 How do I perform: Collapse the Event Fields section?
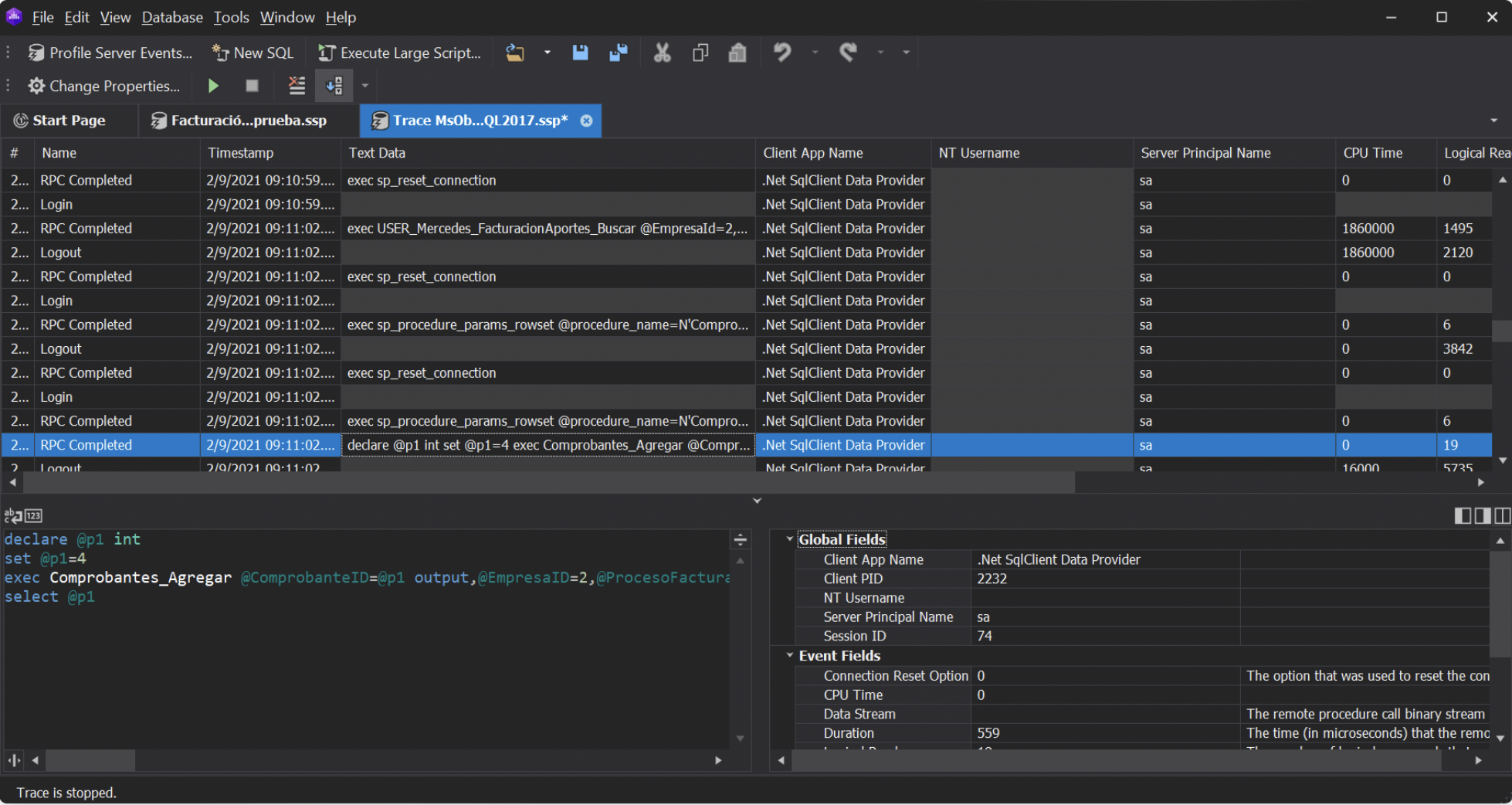coord(789,655)
